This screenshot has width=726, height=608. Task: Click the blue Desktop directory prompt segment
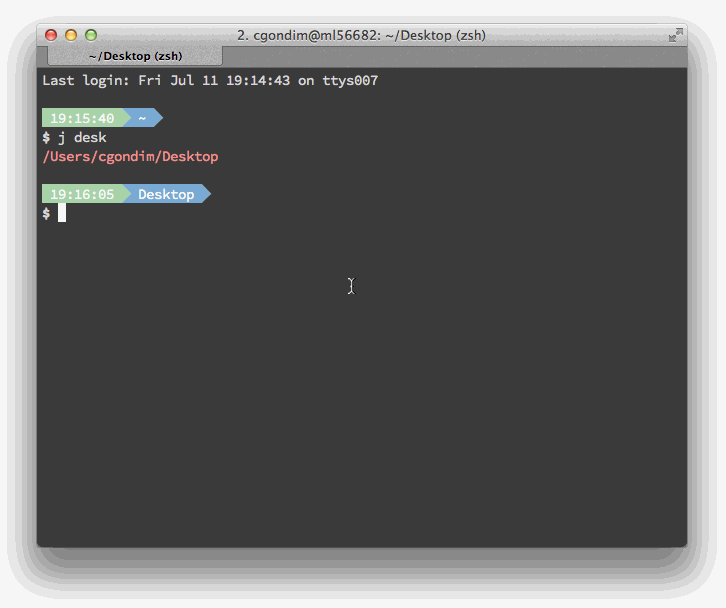[x=166, y=194]
